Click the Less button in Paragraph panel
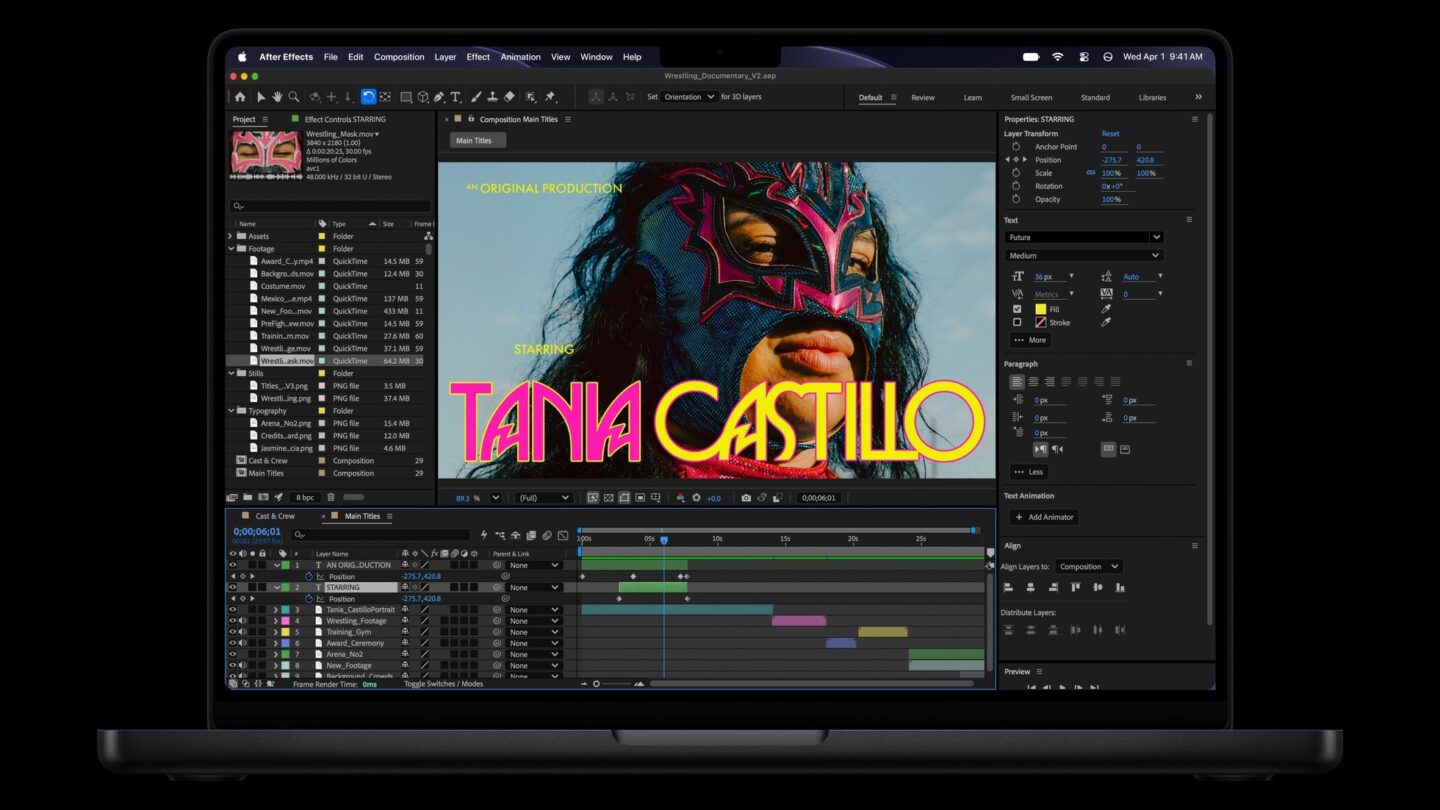 pos(1028,472)
